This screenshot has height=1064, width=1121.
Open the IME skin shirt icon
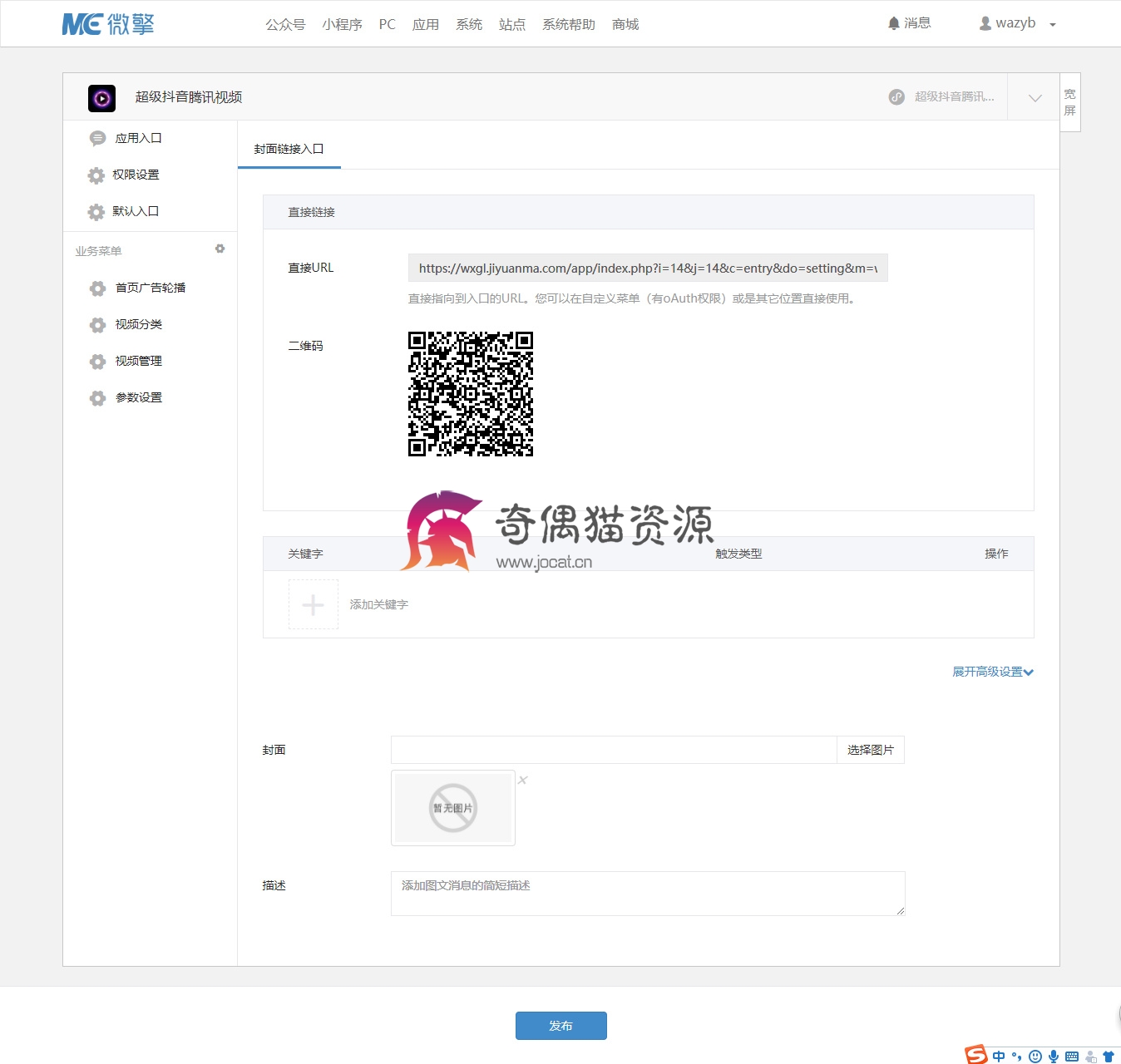pos(1109,1057)
